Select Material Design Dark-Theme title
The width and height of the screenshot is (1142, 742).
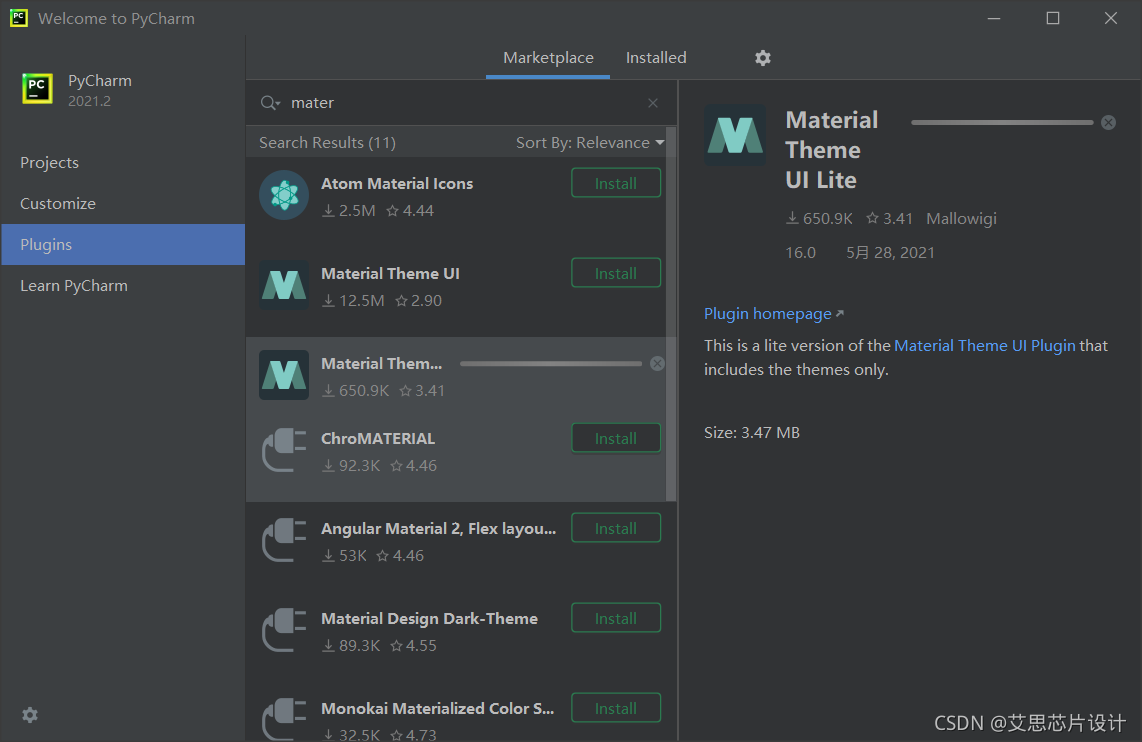(x=430, y=619)
